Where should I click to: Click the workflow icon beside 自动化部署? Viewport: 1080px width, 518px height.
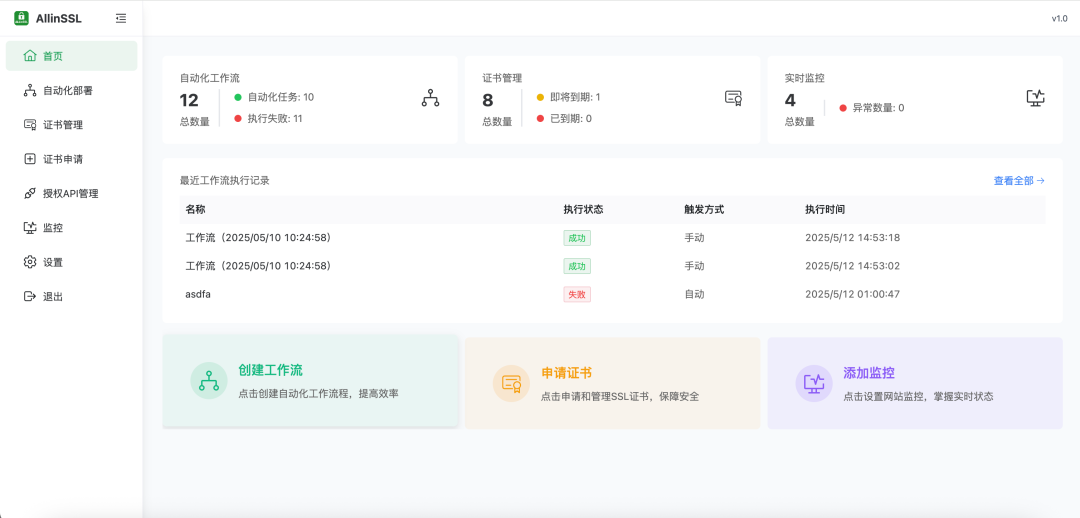pos(30,90)
